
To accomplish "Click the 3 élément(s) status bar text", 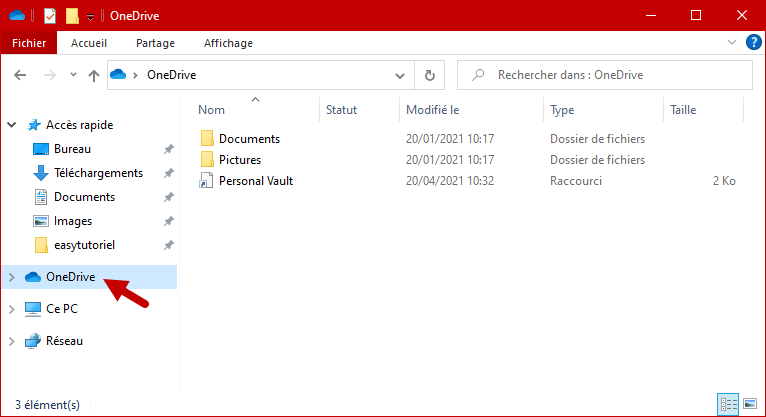I will pos(47,405).
